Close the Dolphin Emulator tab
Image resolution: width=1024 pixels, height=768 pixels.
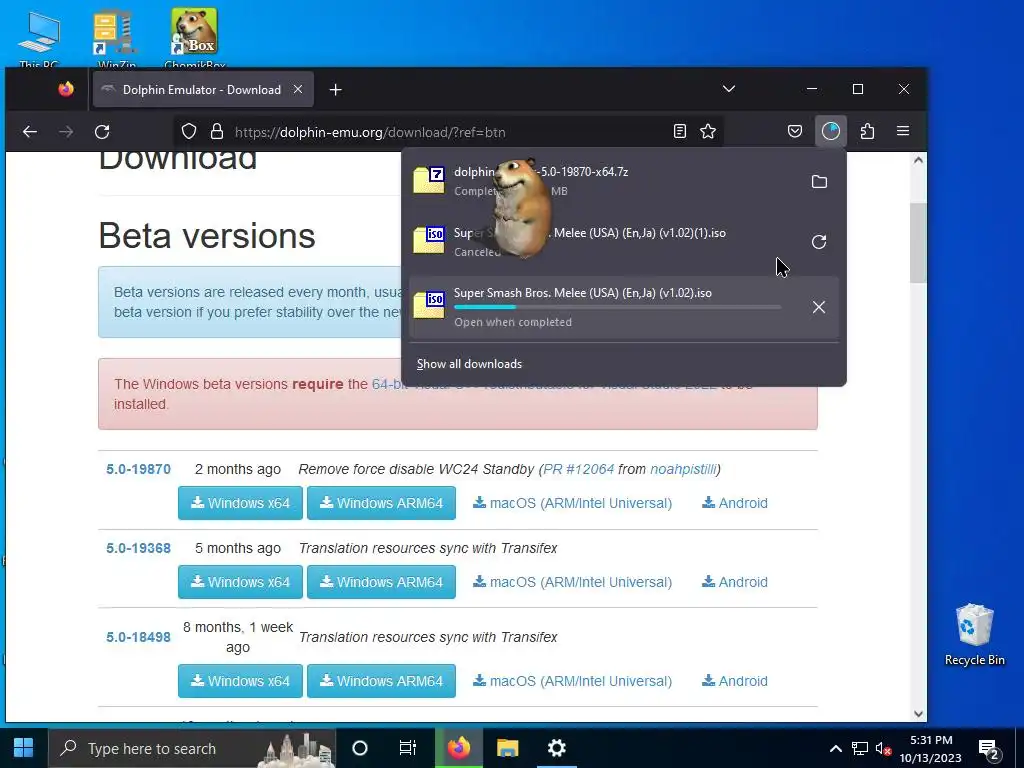click(x=298, y=89)
